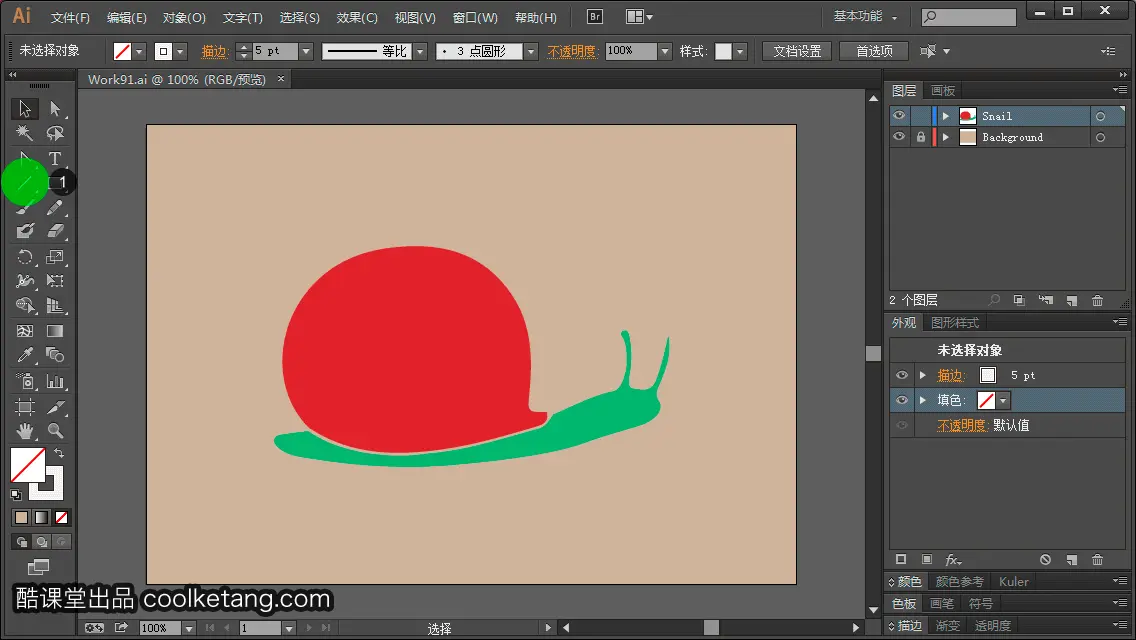Select the Magic Wand tool
Viewport: 1136px width, 640px height.
tap(25, 133)
